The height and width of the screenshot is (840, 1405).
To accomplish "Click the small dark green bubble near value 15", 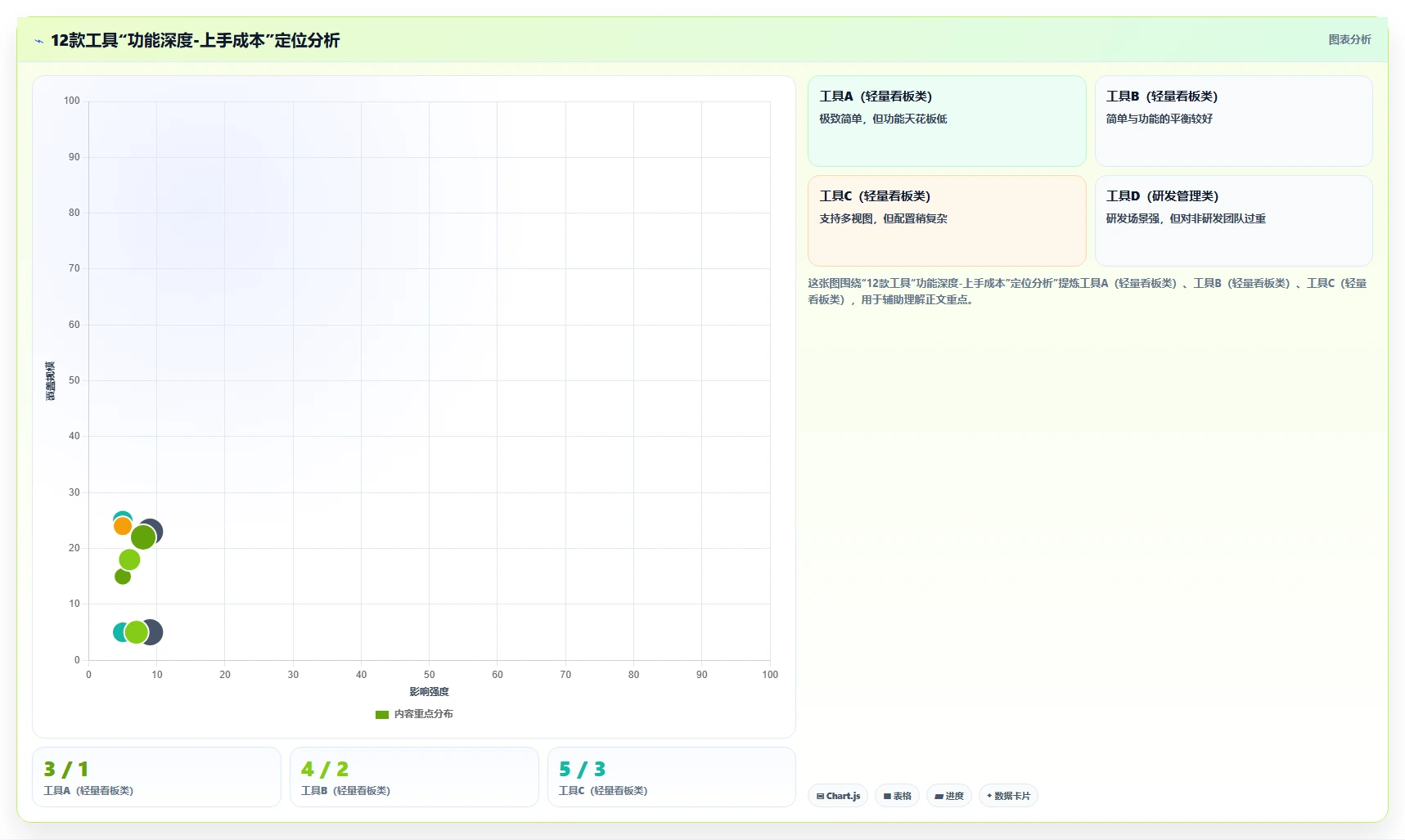I will [123, 577].
